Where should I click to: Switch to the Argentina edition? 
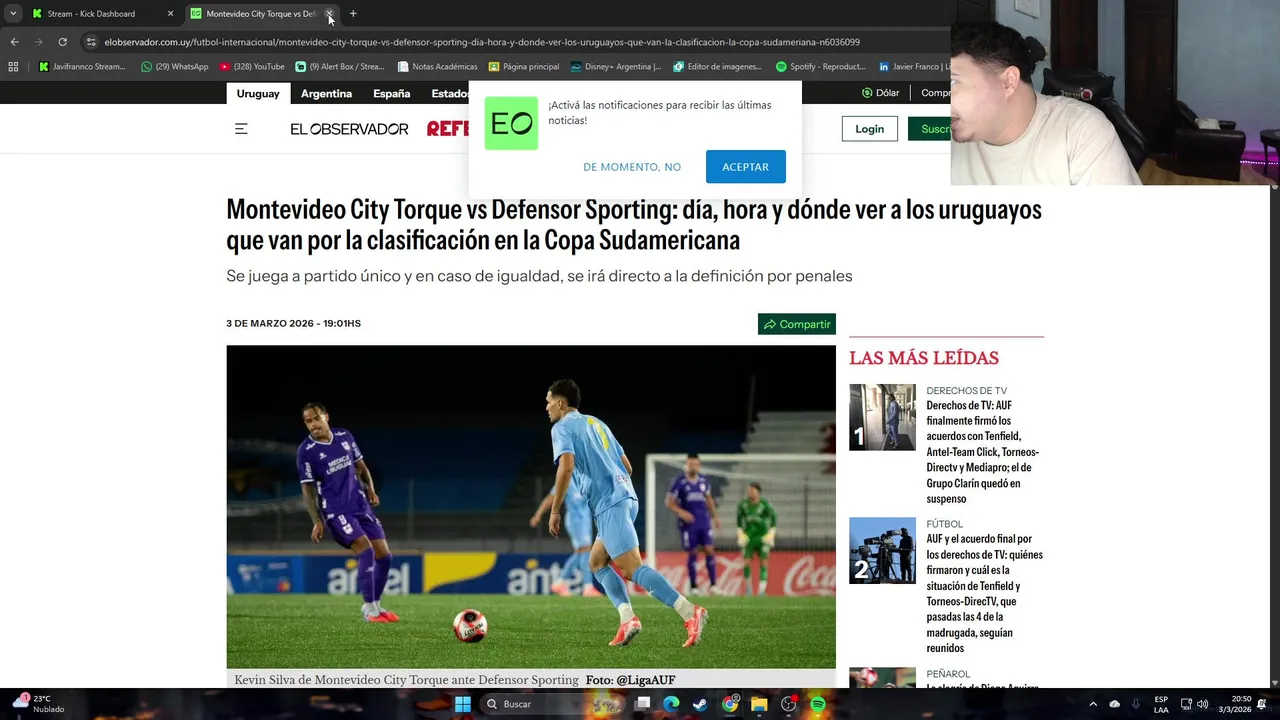coord(326,93)
